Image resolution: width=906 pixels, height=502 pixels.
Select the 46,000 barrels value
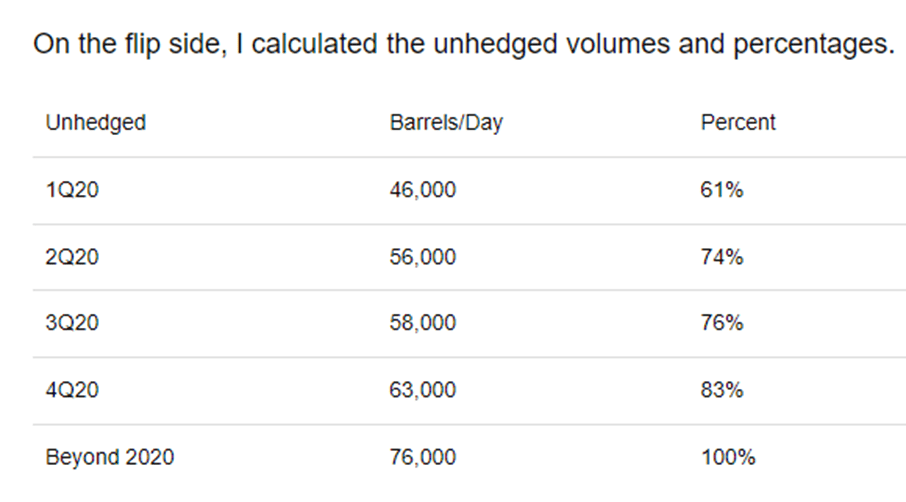tap(422, 190)
